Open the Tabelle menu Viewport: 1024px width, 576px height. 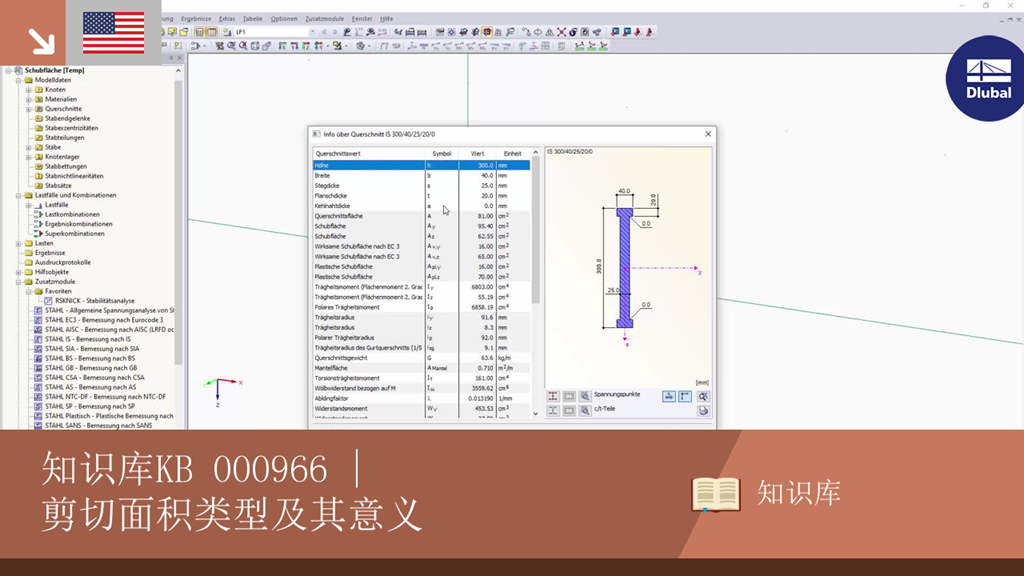(x=252, y=19)
